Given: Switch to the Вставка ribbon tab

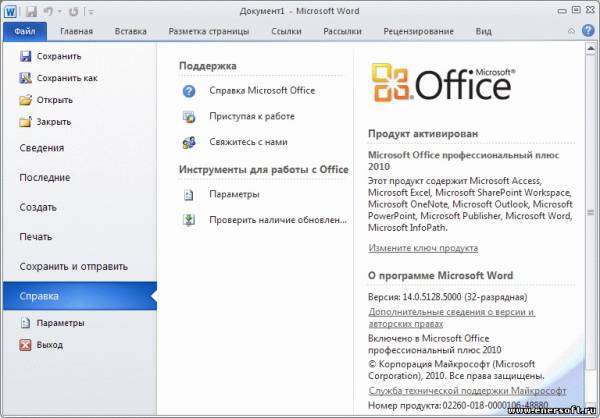Looking at the screenshot, I should (130, 31).
